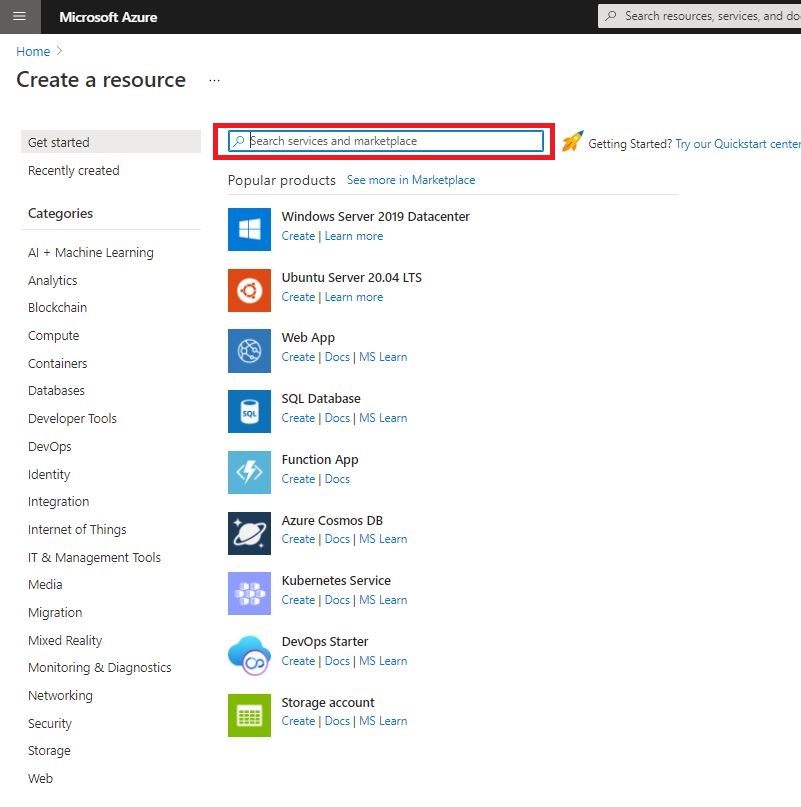
Task: Click Learn more under Windows Server 2019
Action: [x=354, y=236]
